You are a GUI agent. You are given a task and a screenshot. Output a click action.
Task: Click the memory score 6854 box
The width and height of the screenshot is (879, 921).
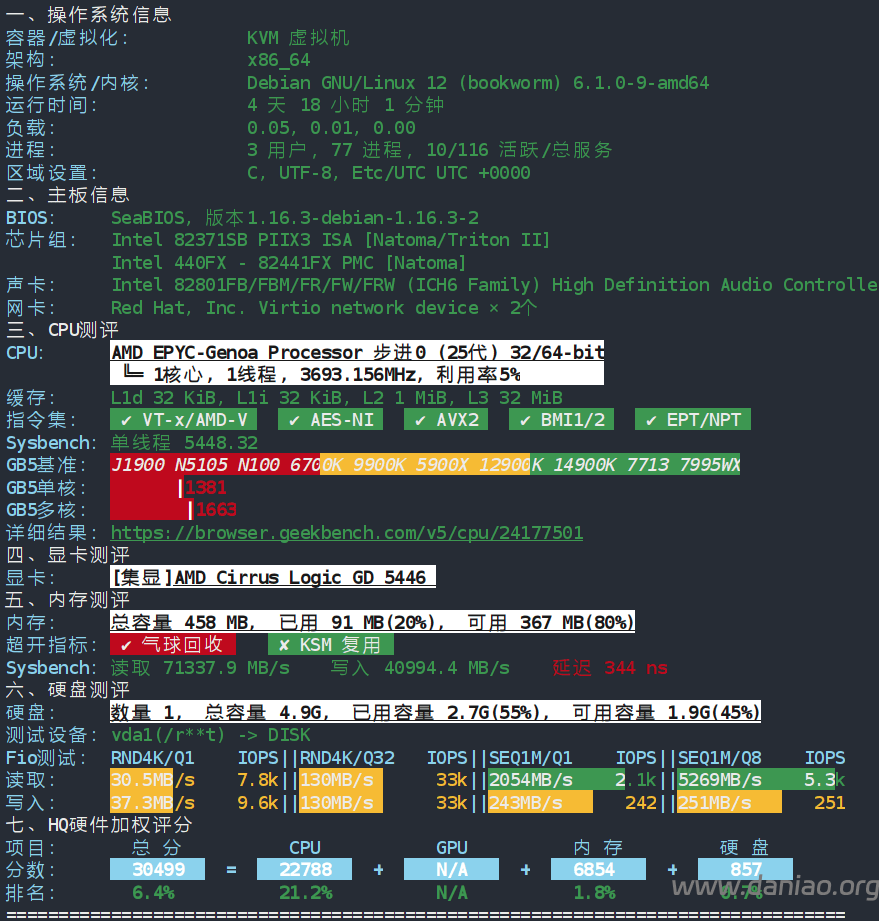pos(594,870)
